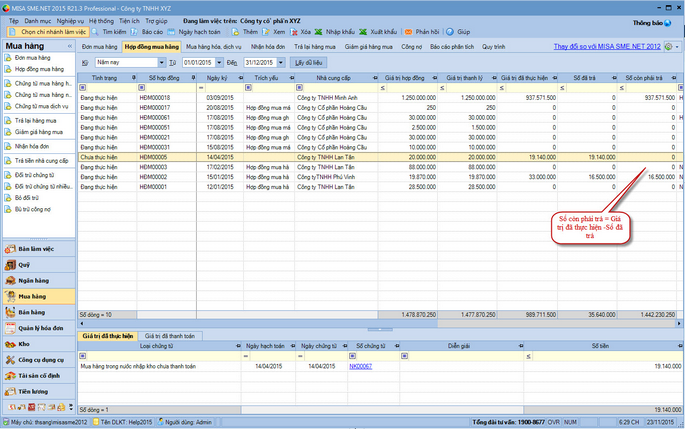Image resolution: width=685 pixels, height=429 pixels.
Task: Click the Thông báo notification globe icon
Action: click(668, 23)
